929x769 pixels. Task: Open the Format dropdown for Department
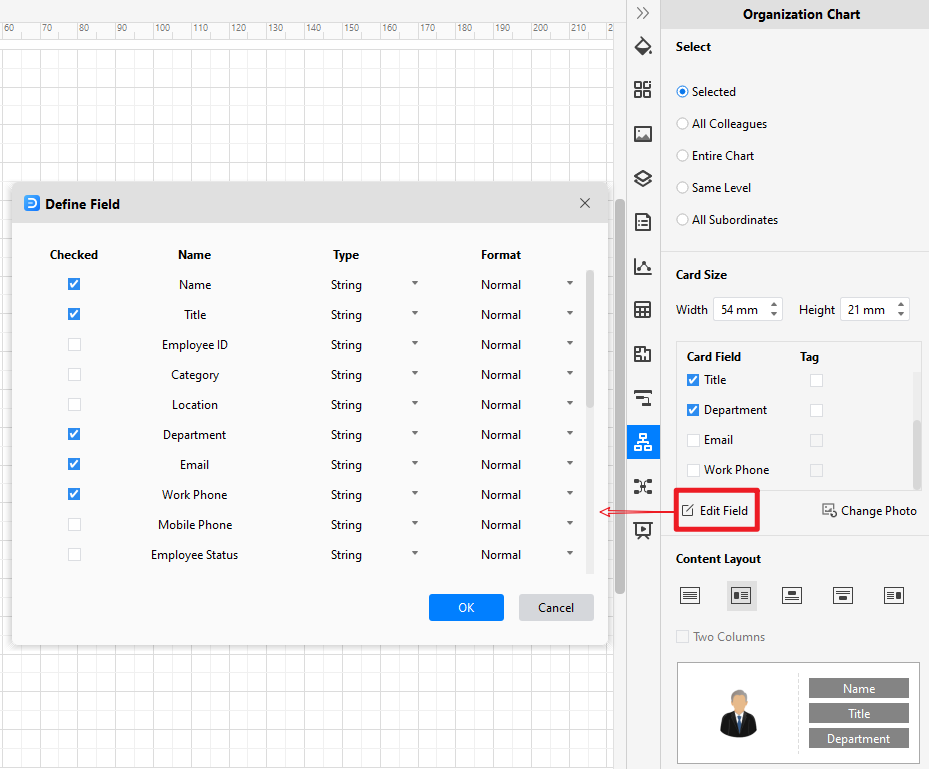[x=570, y=433]
